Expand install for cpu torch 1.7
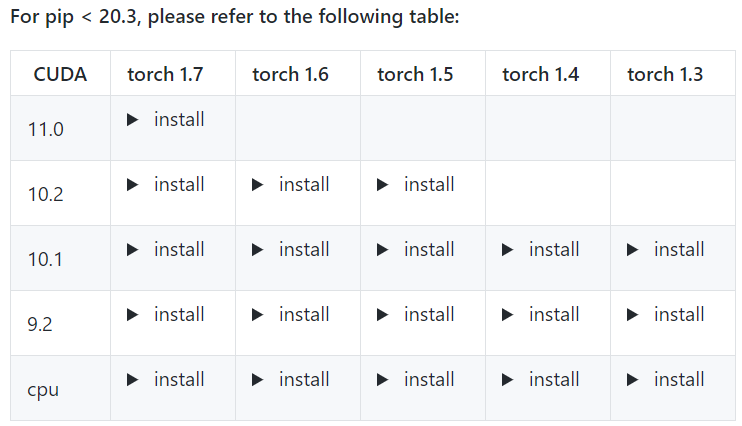The height and width of the screenshot is (426, 742). 167,380
